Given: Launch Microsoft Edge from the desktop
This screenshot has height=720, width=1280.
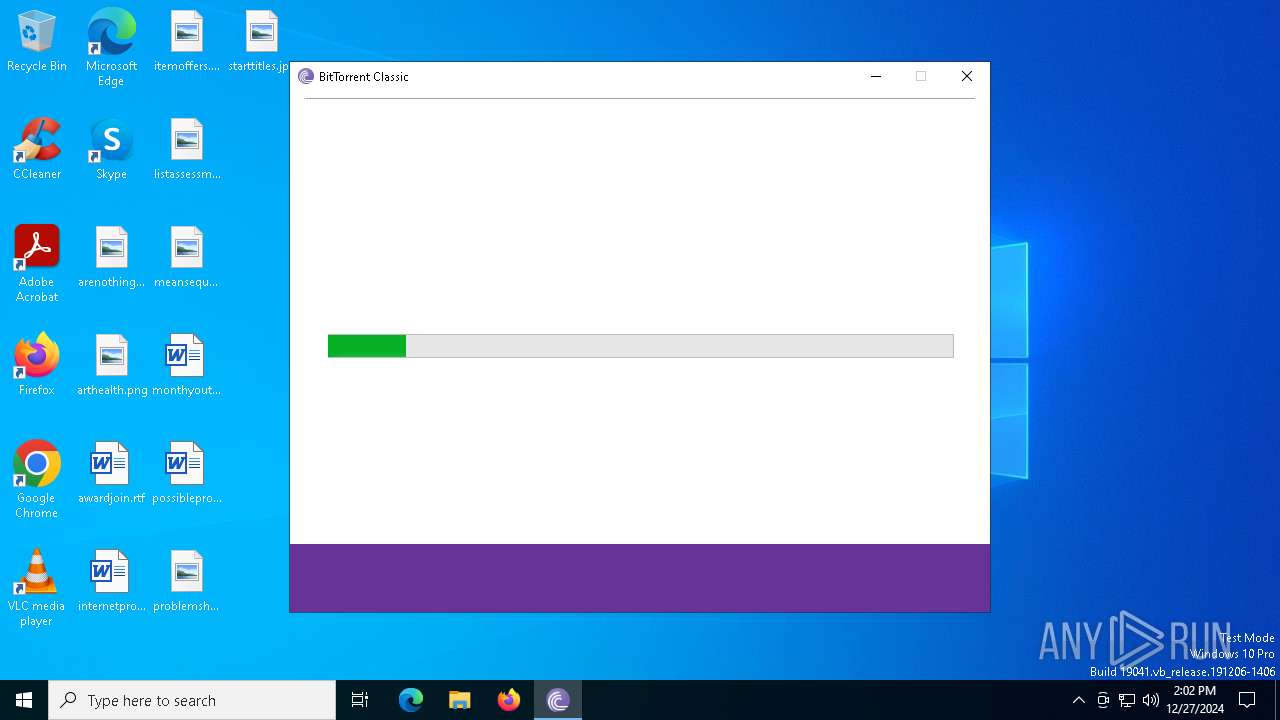Looking at the screenshot, I should click(111, 47).
